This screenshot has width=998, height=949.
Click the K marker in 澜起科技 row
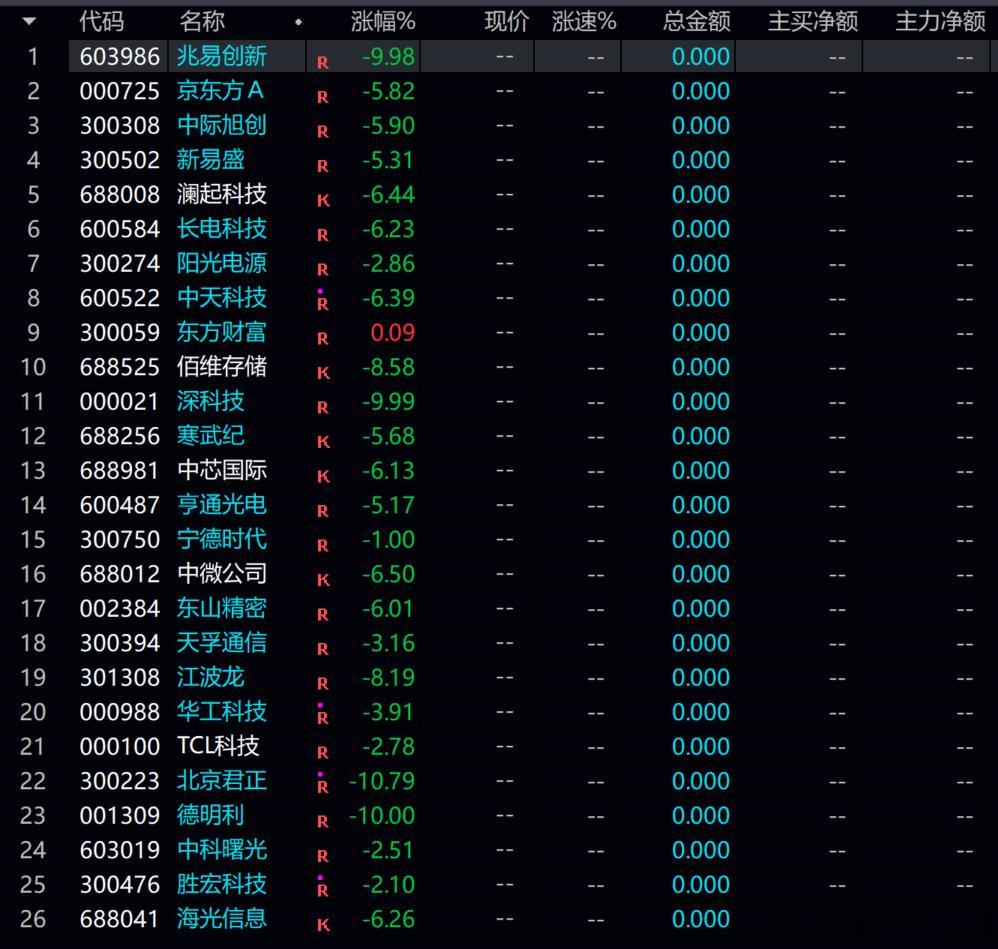click(x=323, y=200)
